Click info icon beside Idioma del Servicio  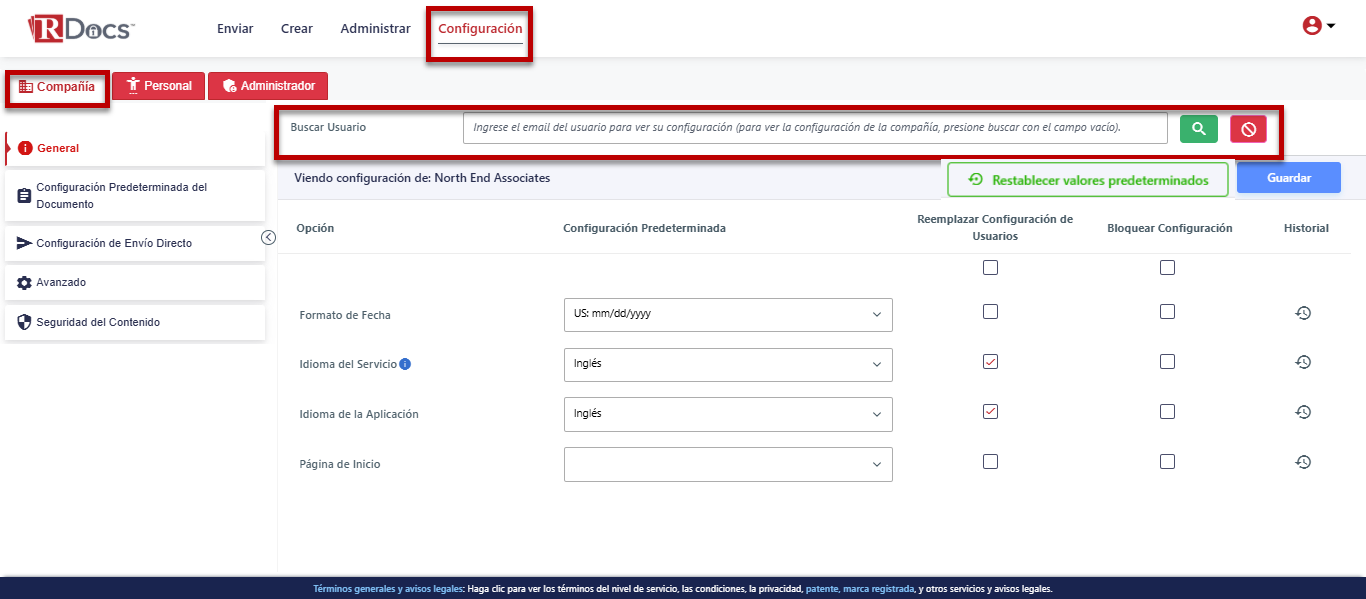tap(405, 364)
